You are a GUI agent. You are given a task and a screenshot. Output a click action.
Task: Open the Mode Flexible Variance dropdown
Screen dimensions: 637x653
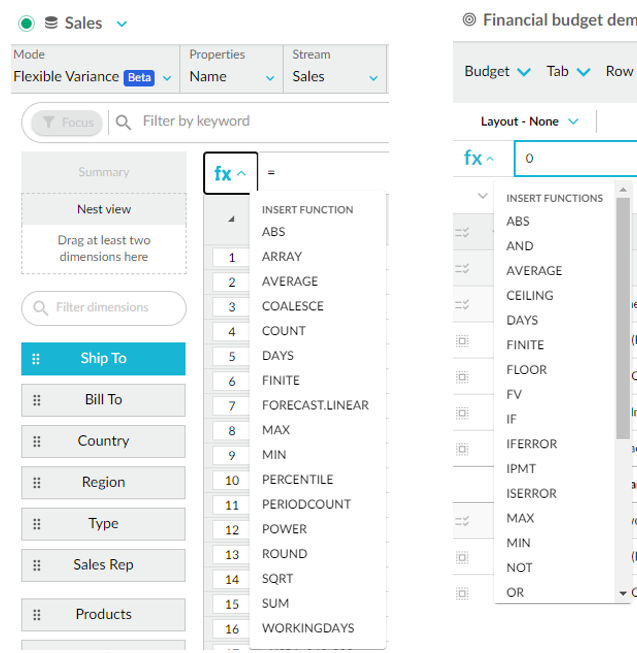166,78
